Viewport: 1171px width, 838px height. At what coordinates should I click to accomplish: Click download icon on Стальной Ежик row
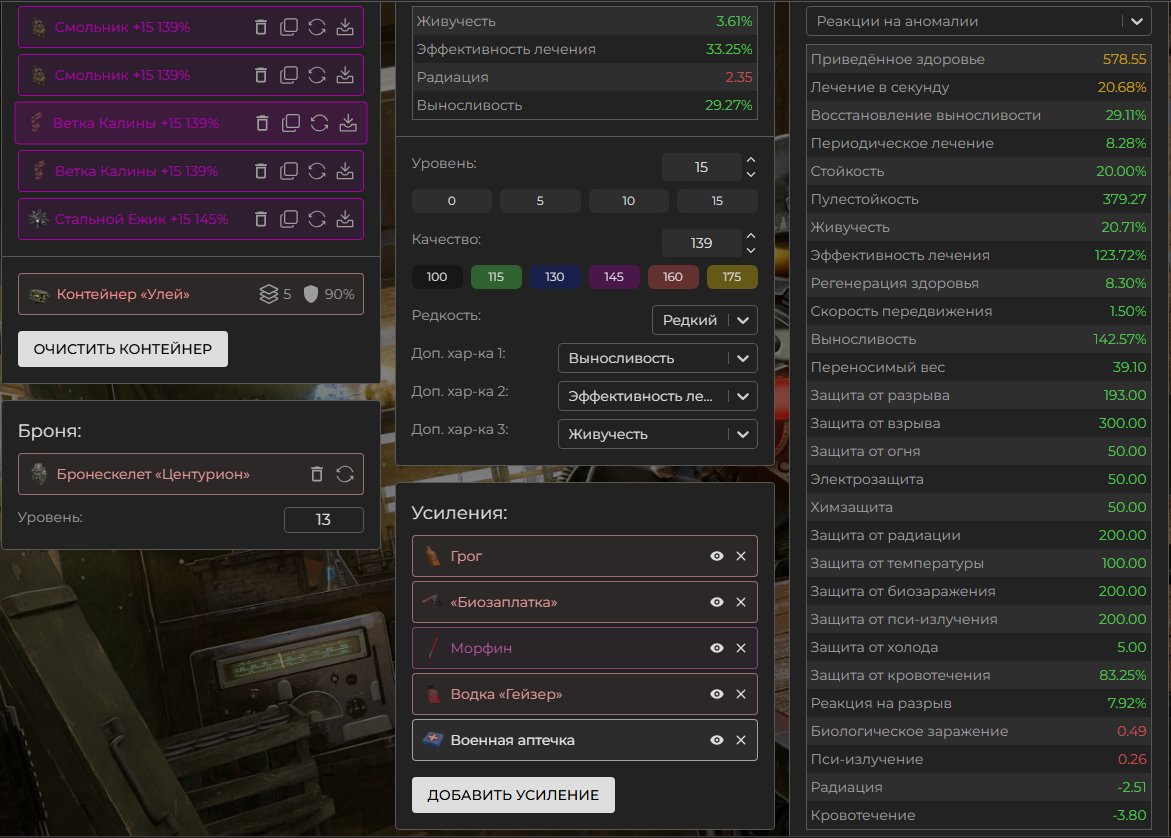[x=345, y=219]
